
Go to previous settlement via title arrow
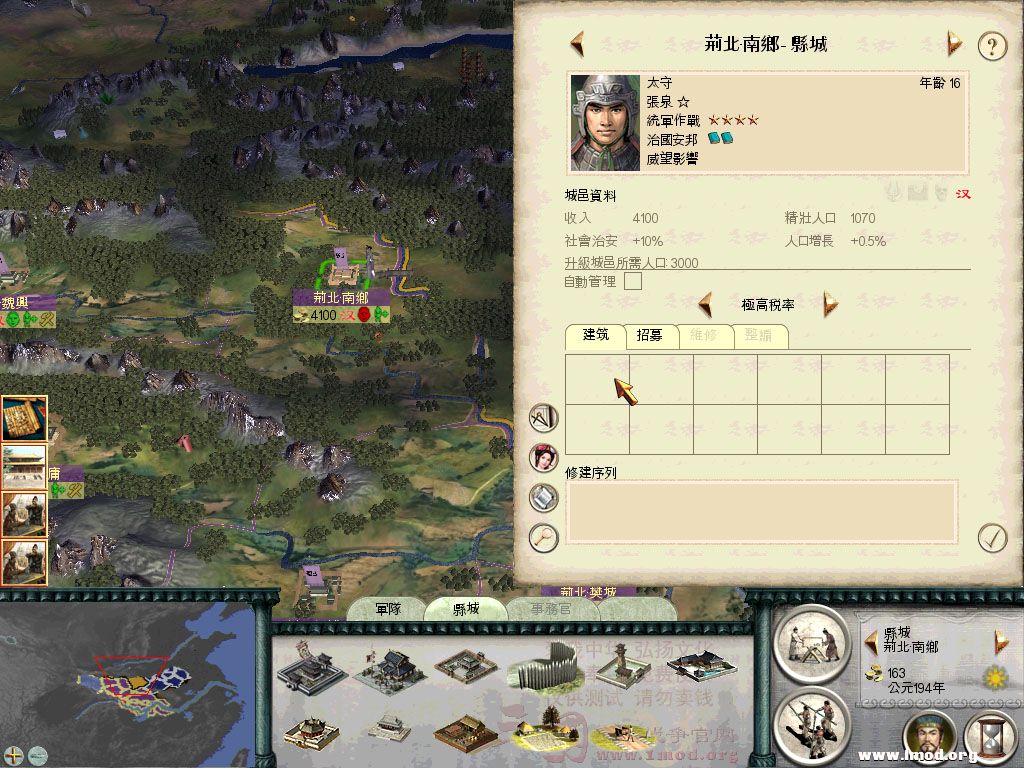(x=577, y=44)
